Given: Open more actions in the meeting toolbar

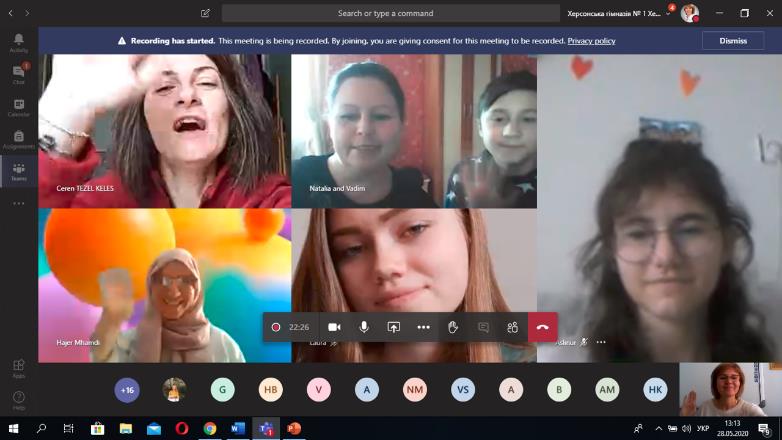Looking at the screenshot, I should (423, 327).
